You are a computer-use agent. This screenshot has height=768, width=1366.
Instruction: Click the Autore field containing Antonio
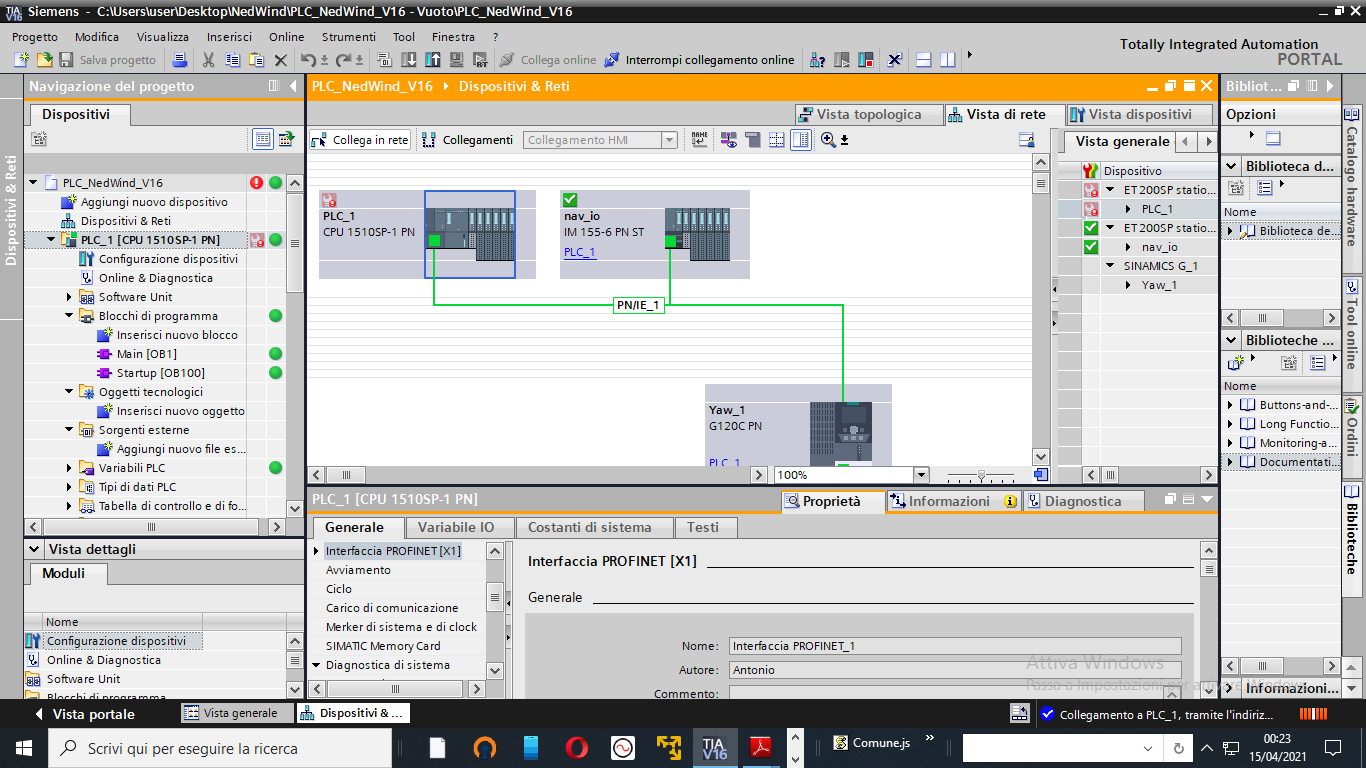pyautogui.click(x=955, y=670)
